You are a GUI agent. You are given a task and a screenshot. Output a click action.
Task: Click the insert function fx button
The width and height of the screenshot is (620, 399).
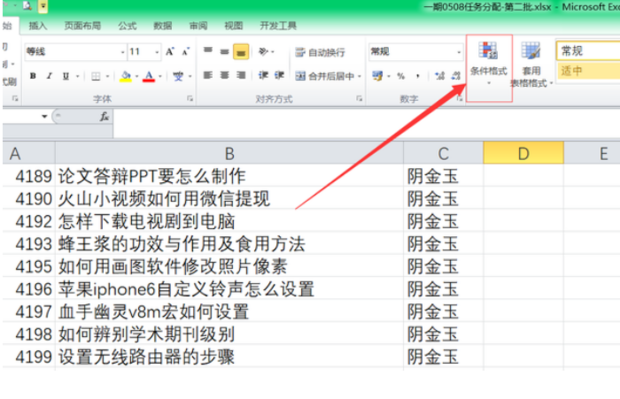click(104, 116)
